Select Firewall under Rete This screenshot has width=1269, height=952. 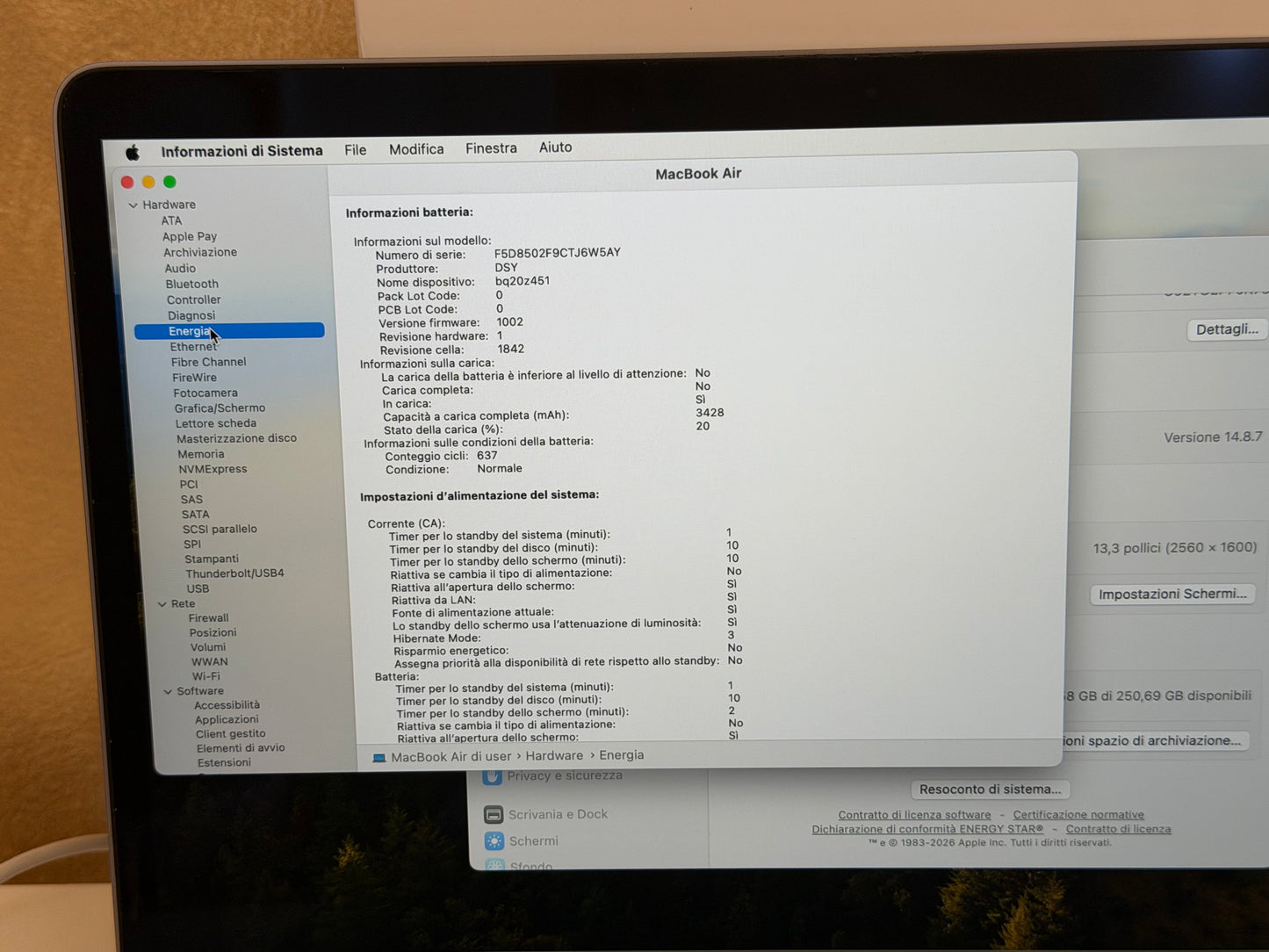(209, 618)
